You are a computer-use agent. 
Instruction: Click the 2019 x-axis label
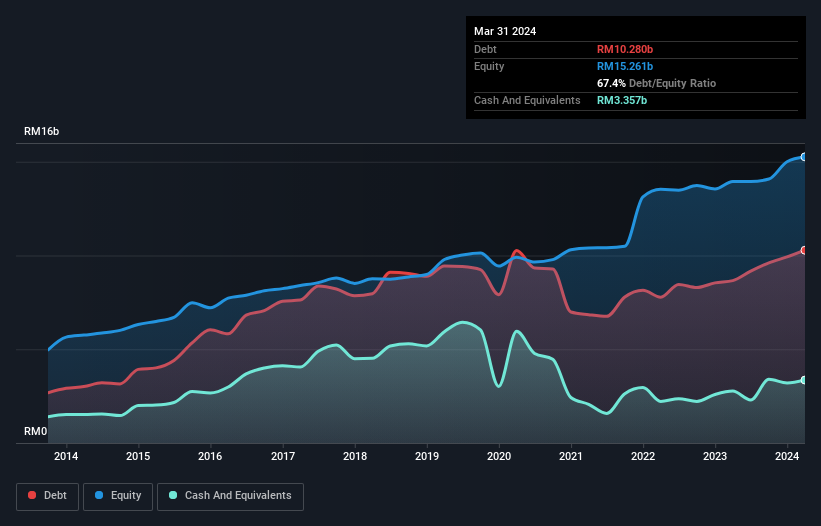(427, 456)
